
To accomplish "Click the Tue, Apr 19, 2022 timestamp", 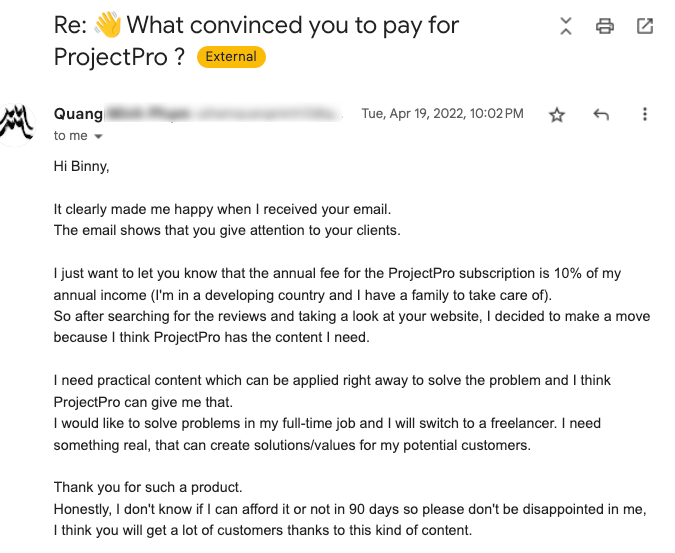I will point(442,114).
